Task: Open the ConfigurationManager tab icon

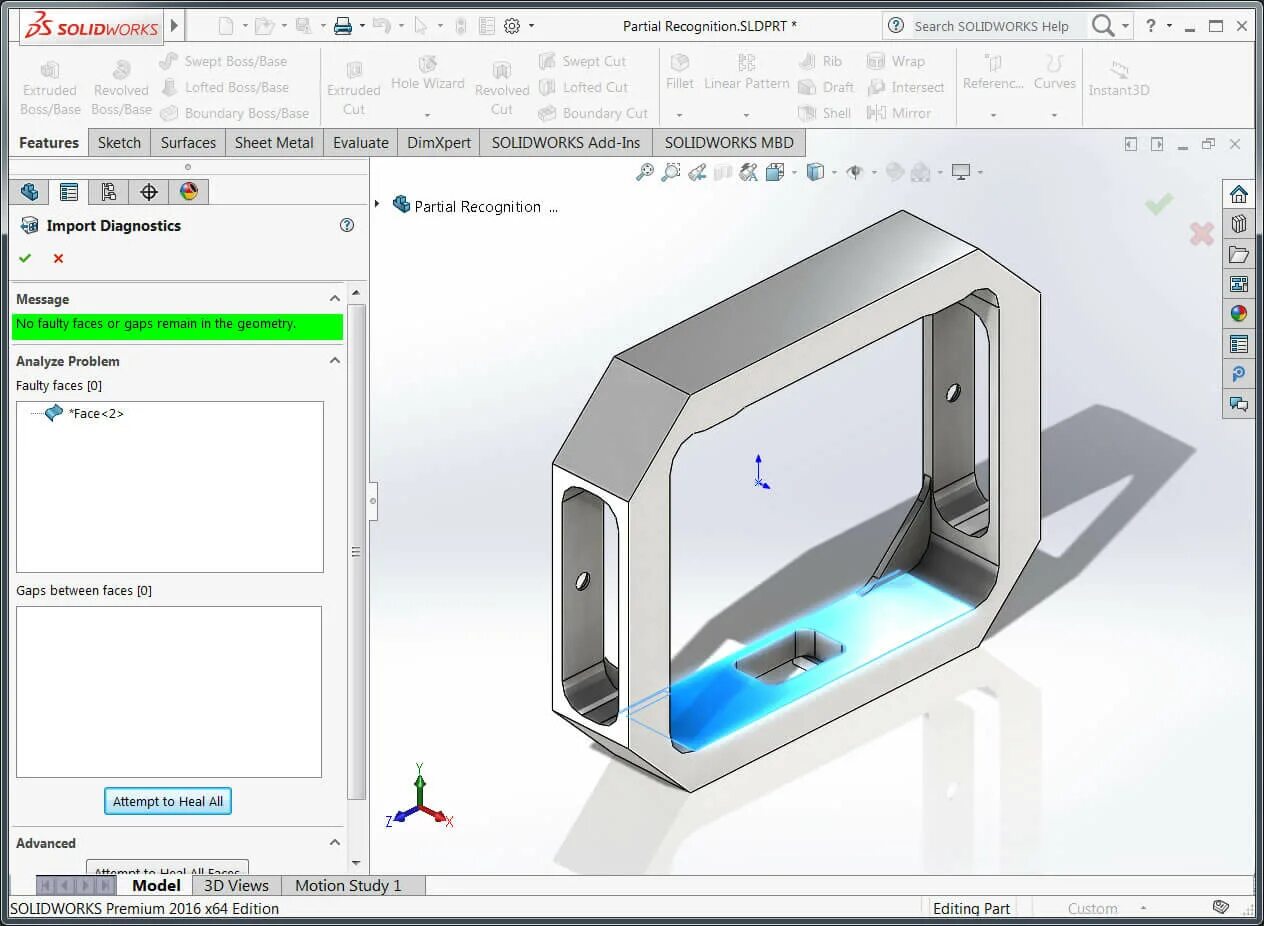Action: point(109,191)
